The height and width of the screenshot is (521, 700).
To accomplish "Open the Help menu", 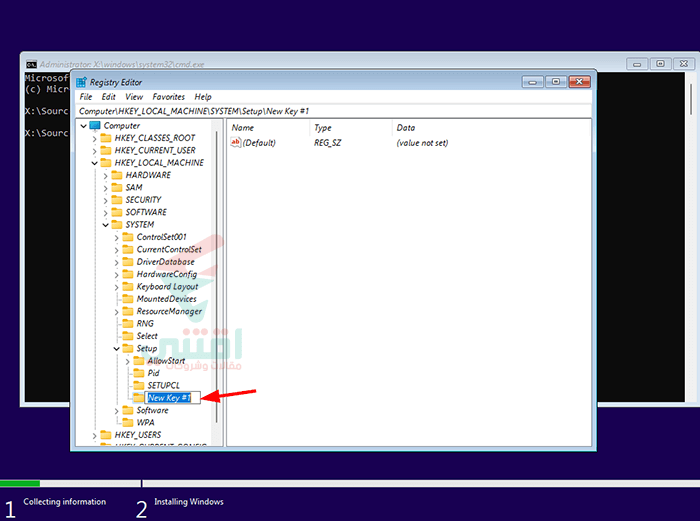I will point(203,97).
